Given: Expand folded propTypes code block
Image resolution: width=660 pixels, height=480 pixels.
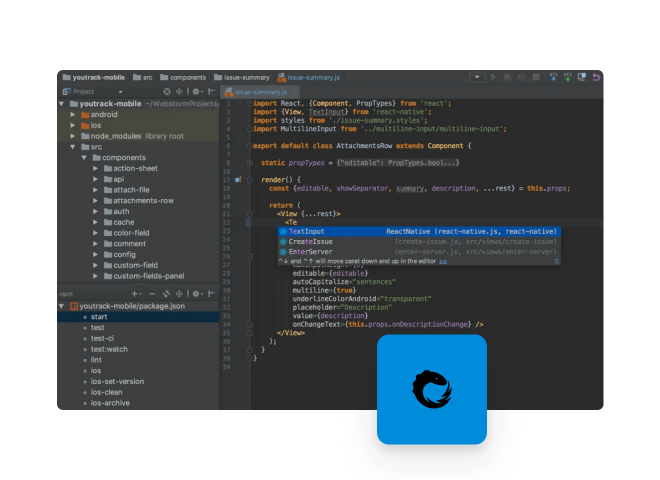Looking at the screenshot, I should 250,163.
